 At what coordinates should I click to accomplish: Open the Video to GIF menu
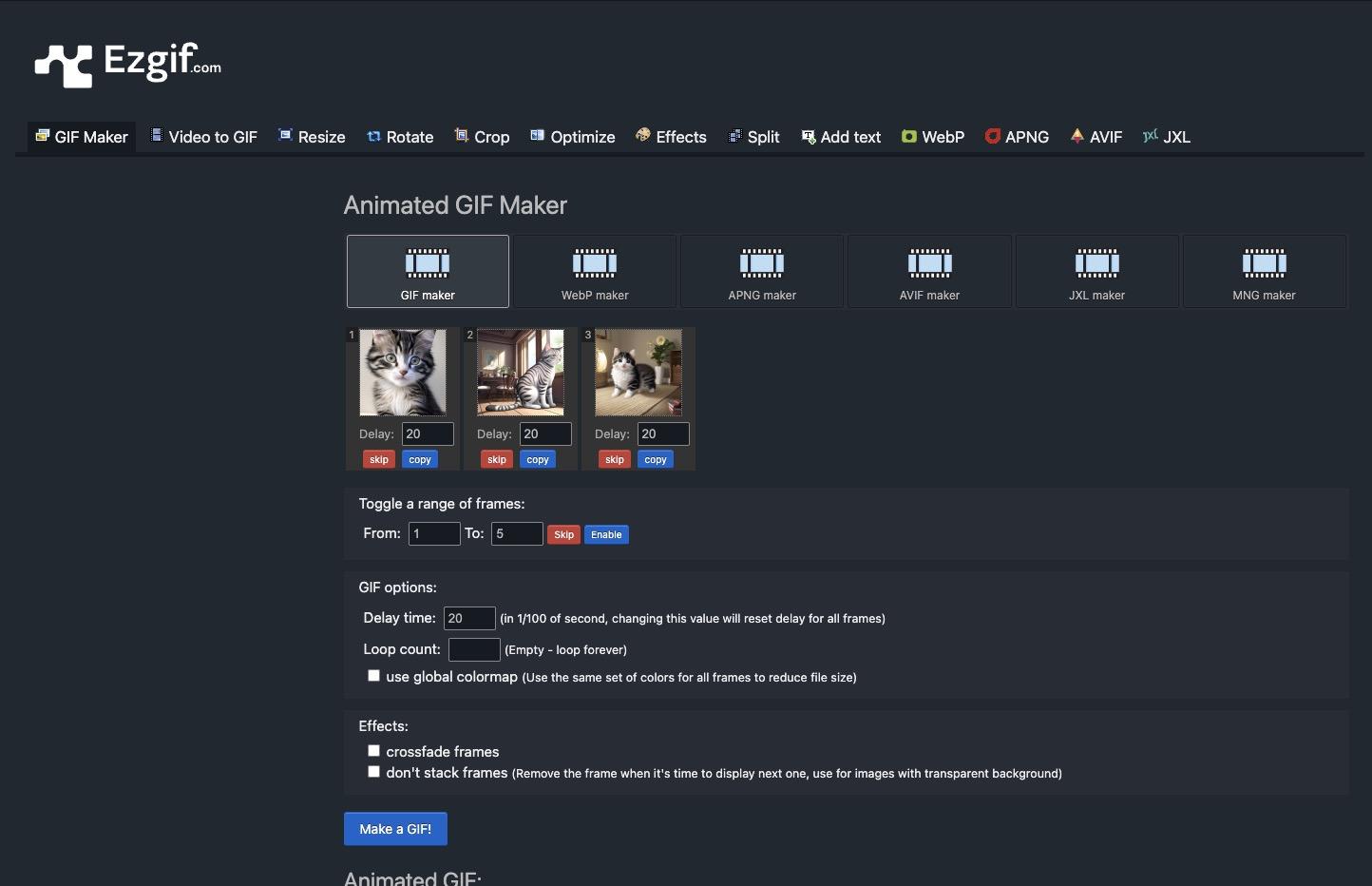pyautogui.click(x=203, y=137)
